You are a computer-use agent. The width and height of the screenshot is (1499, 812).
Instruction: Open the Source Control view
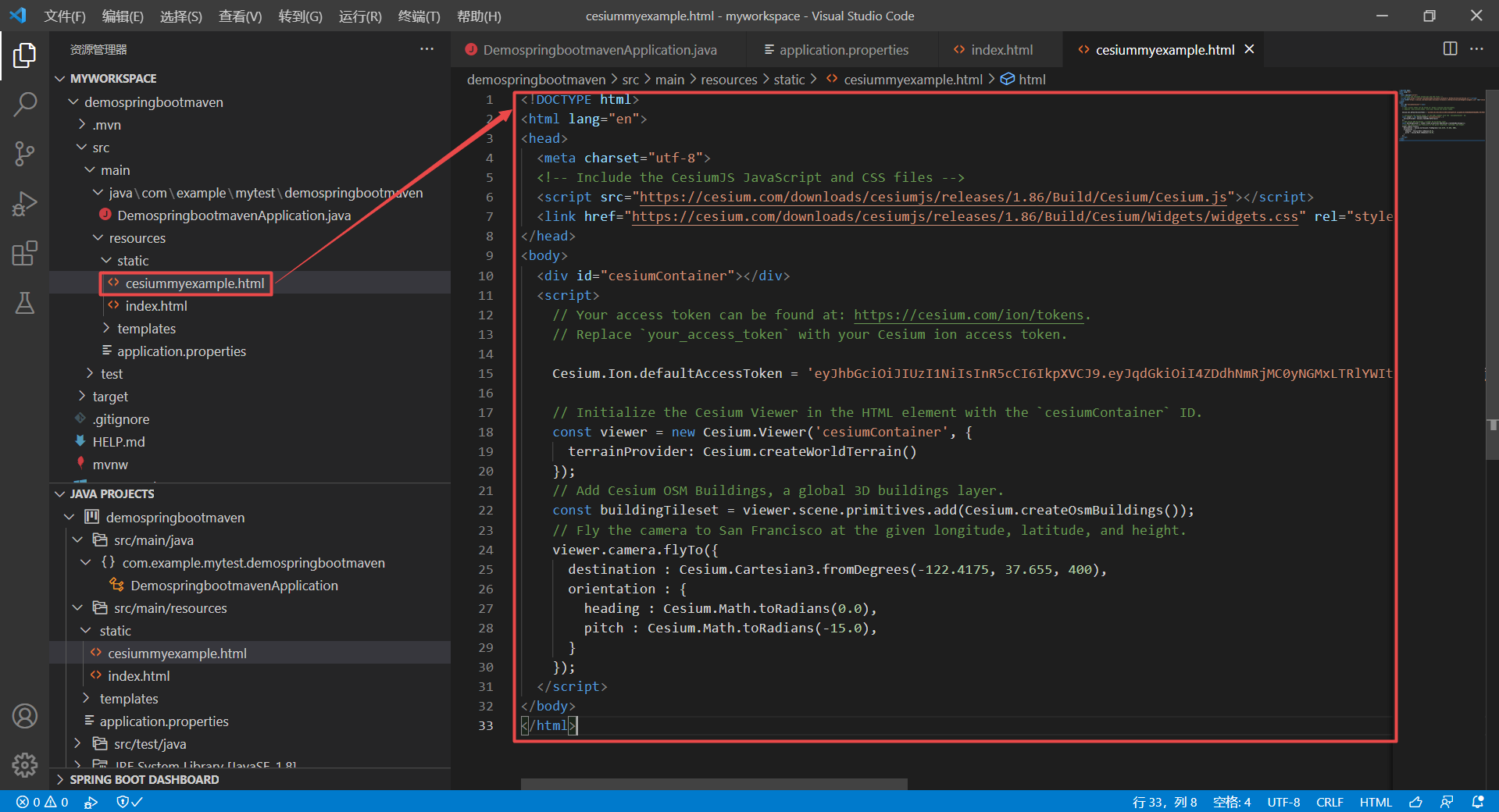point(24,153)
